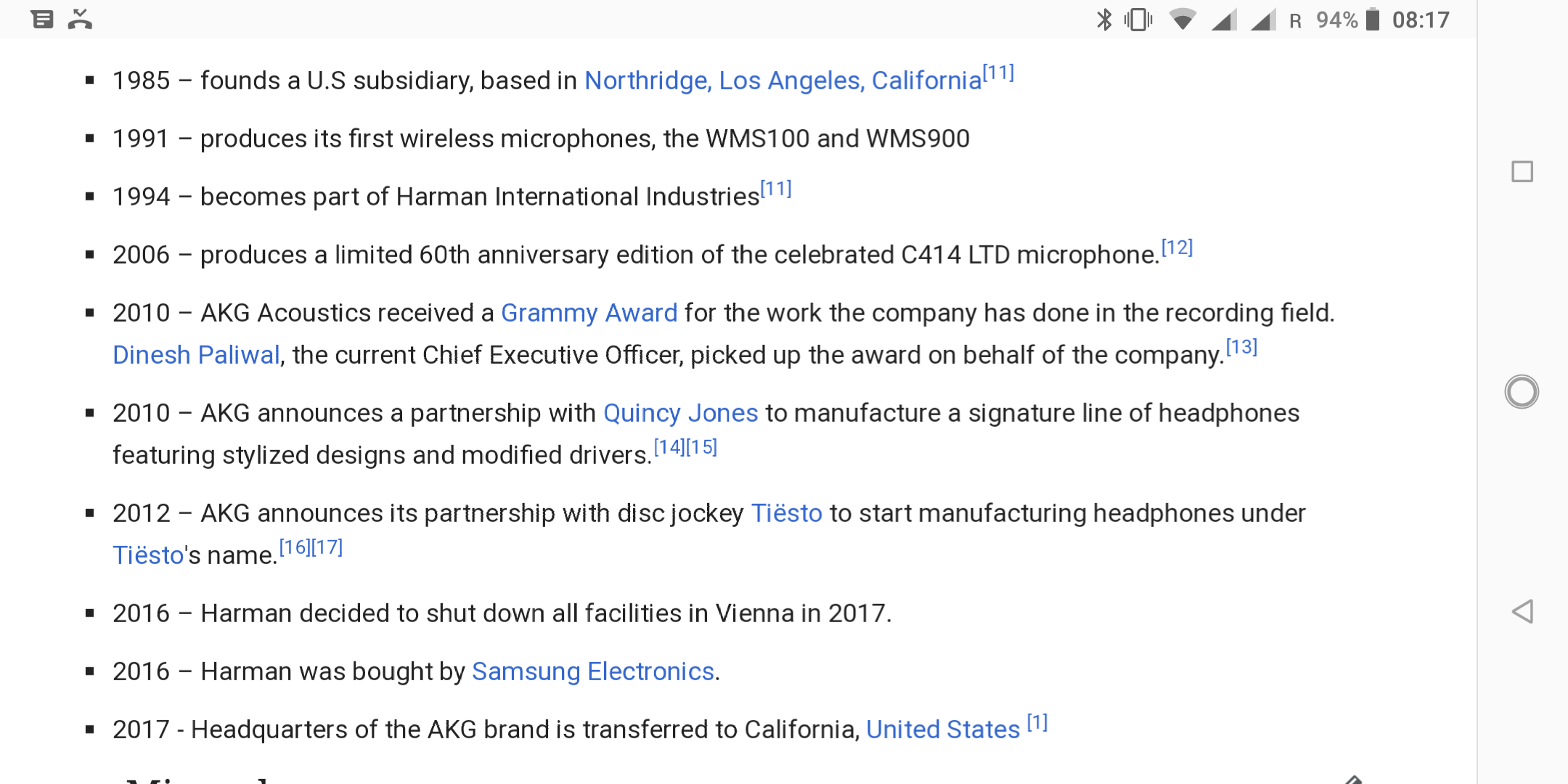The height and width of the screenshot is (784, 1568).
Task: Open the Grammy Award link
Action: (589, 313)
